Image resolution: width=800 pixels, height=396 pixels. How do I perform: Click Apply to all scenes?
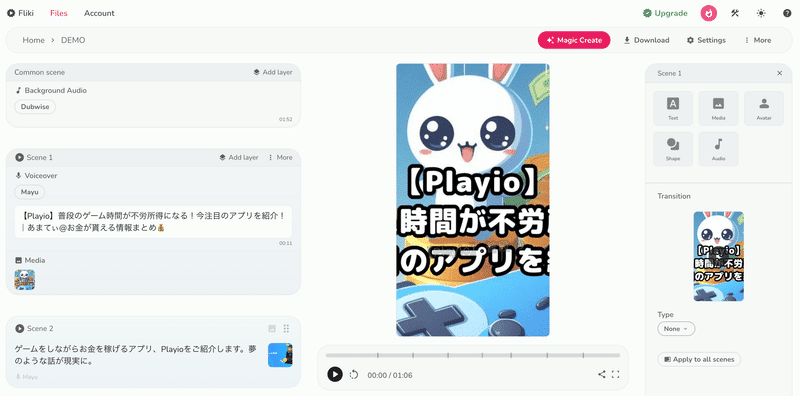699,359
